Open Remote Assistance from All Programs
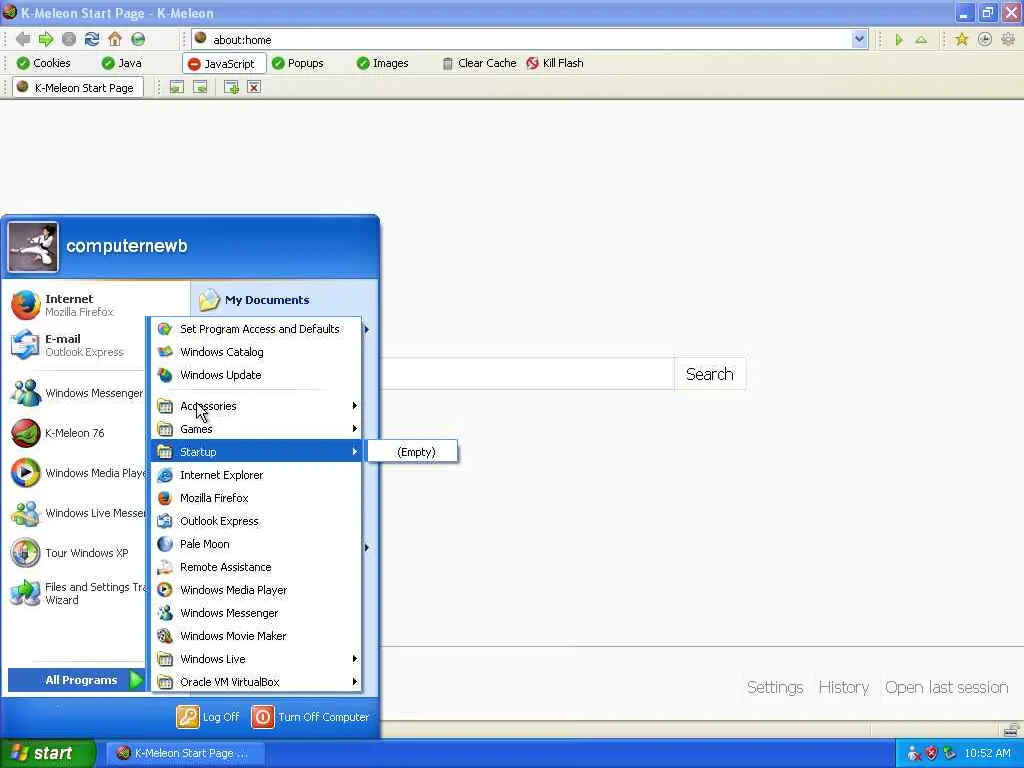 coord(256,567)
